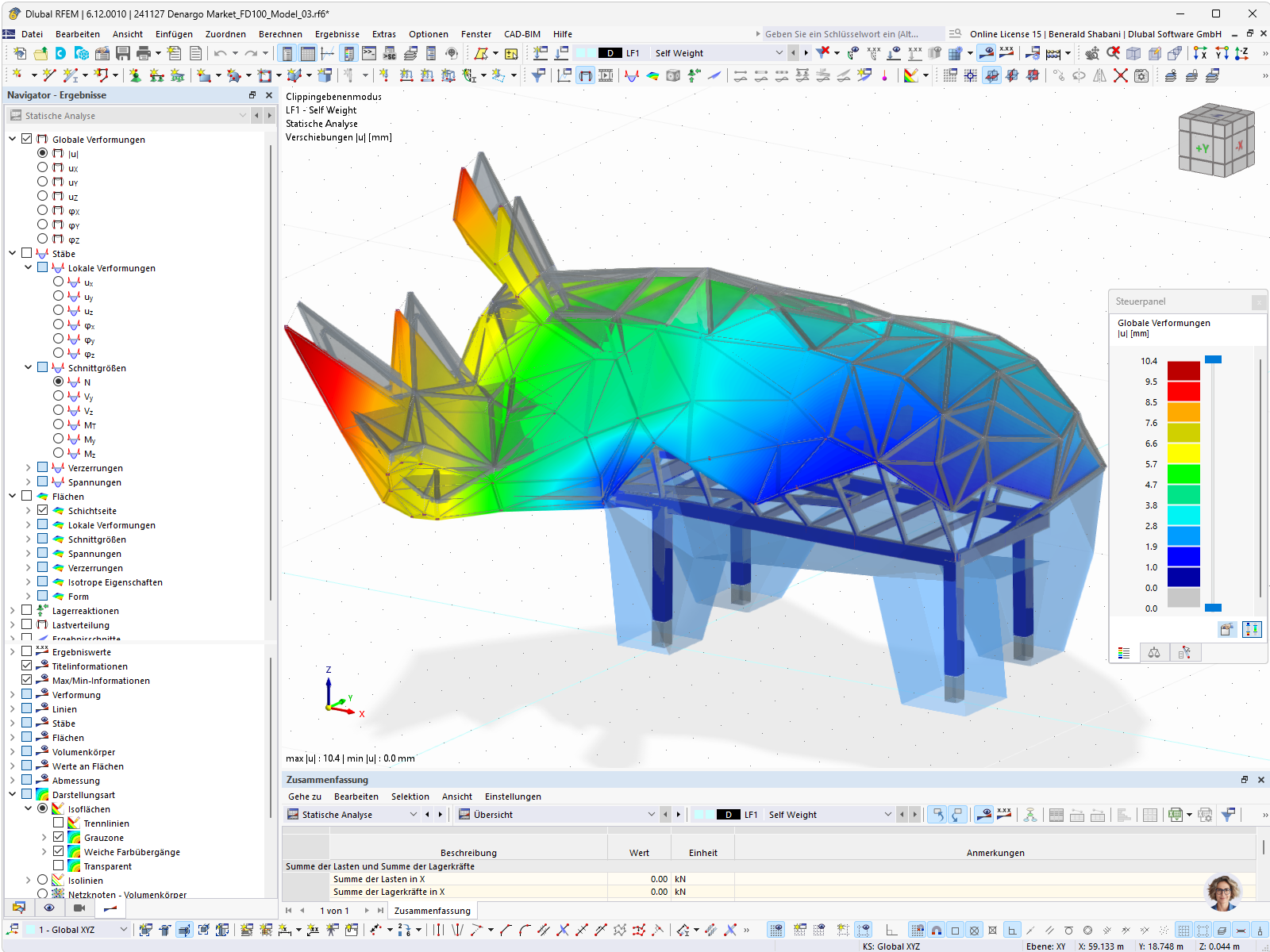Click Gehe zu in the Zusammenfassung panel
The height and width of the screenshot is (952, 1270).
point(304,796)
